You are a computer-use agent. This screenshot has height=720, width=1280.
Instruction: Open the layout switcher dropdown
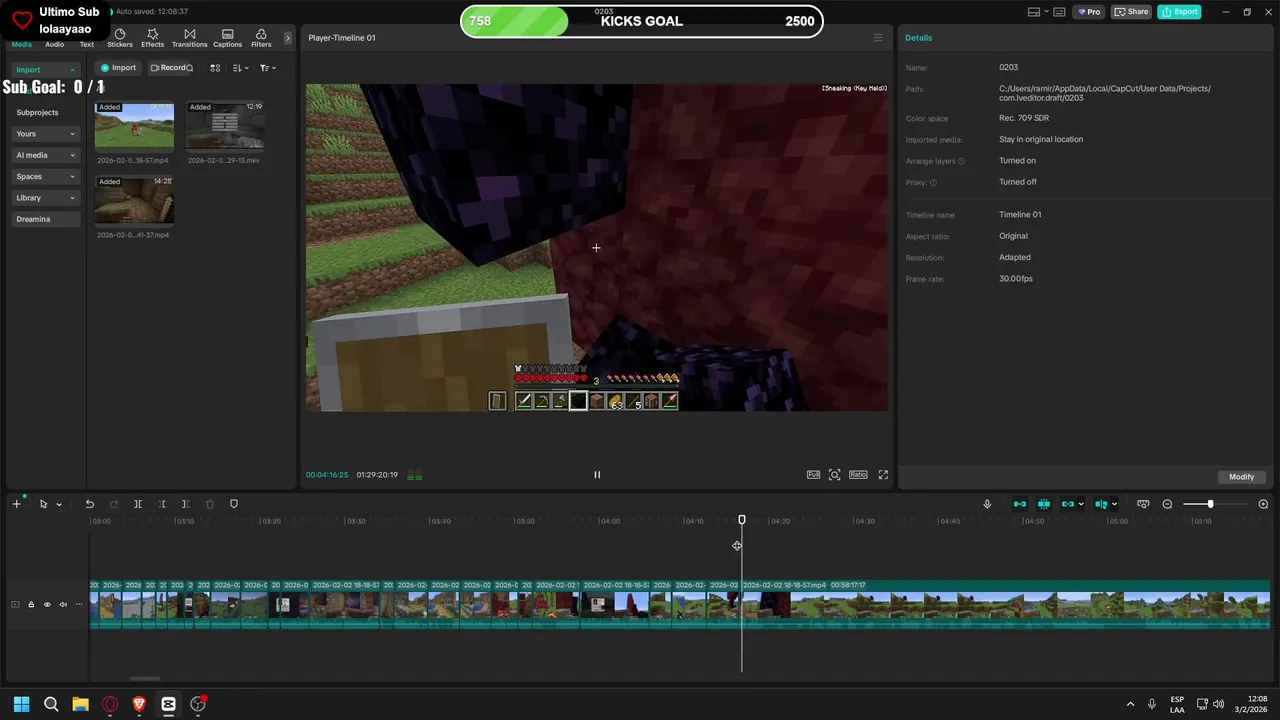(x=1040, y=12)
